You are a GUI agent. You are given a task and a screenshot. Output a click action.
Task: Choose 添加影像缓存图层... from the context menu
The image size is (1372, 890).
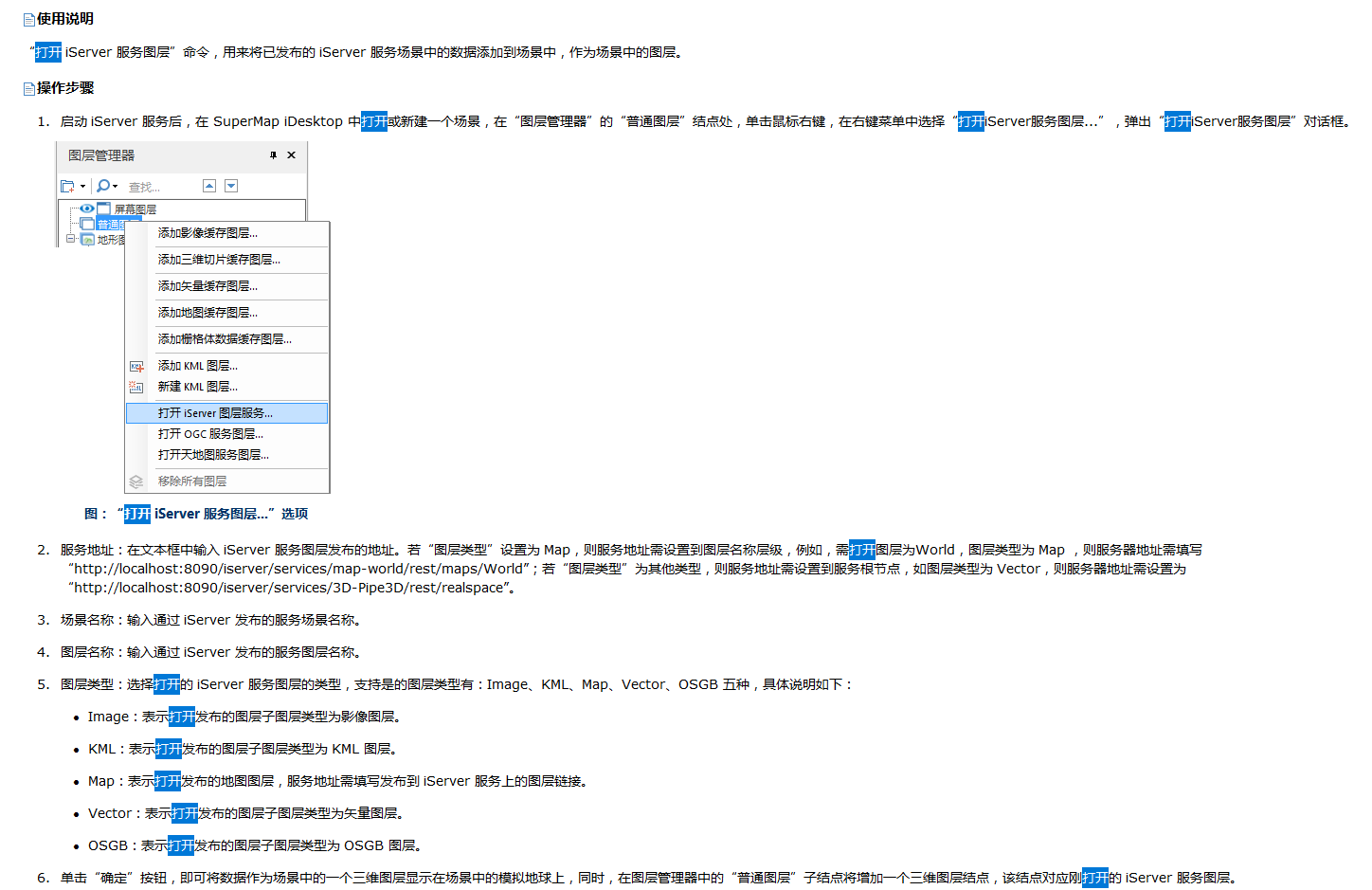(x=227, y=233)
